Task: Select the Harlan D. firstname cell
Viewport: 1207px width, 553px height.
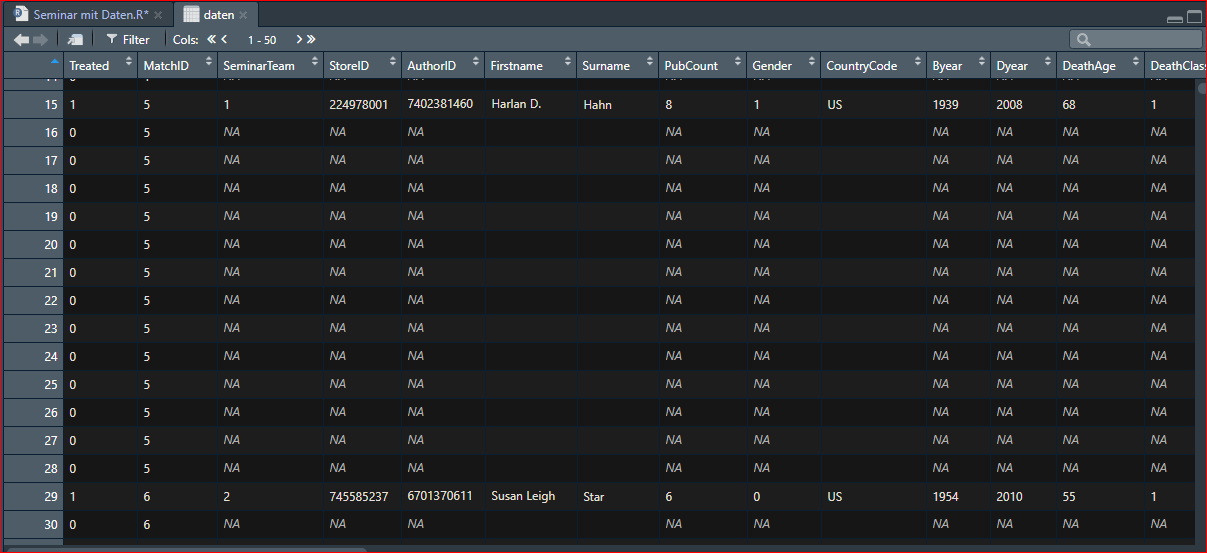Action: pyautogui.click(x=516, y=104)
